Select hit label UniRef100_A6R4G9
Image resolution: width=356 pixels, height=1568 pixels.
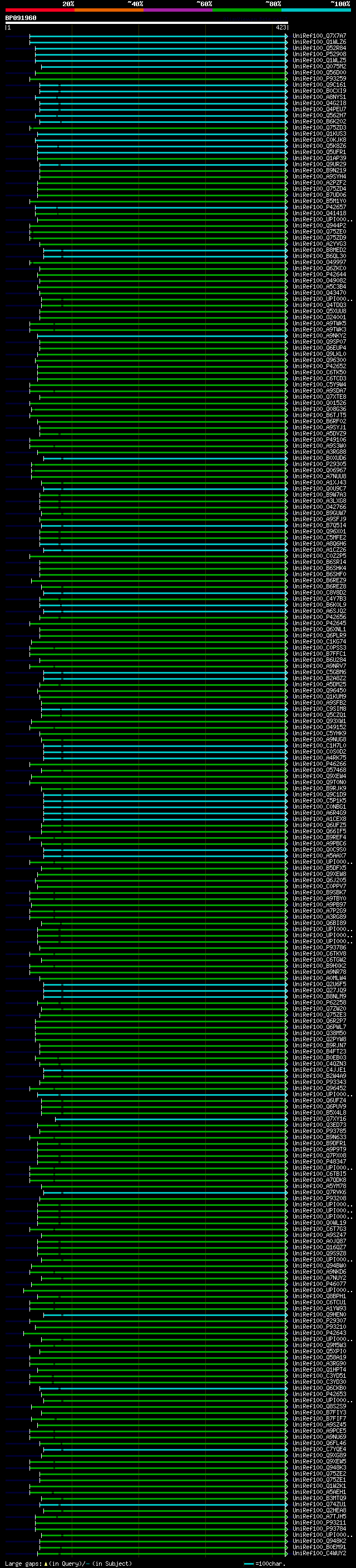319,813
